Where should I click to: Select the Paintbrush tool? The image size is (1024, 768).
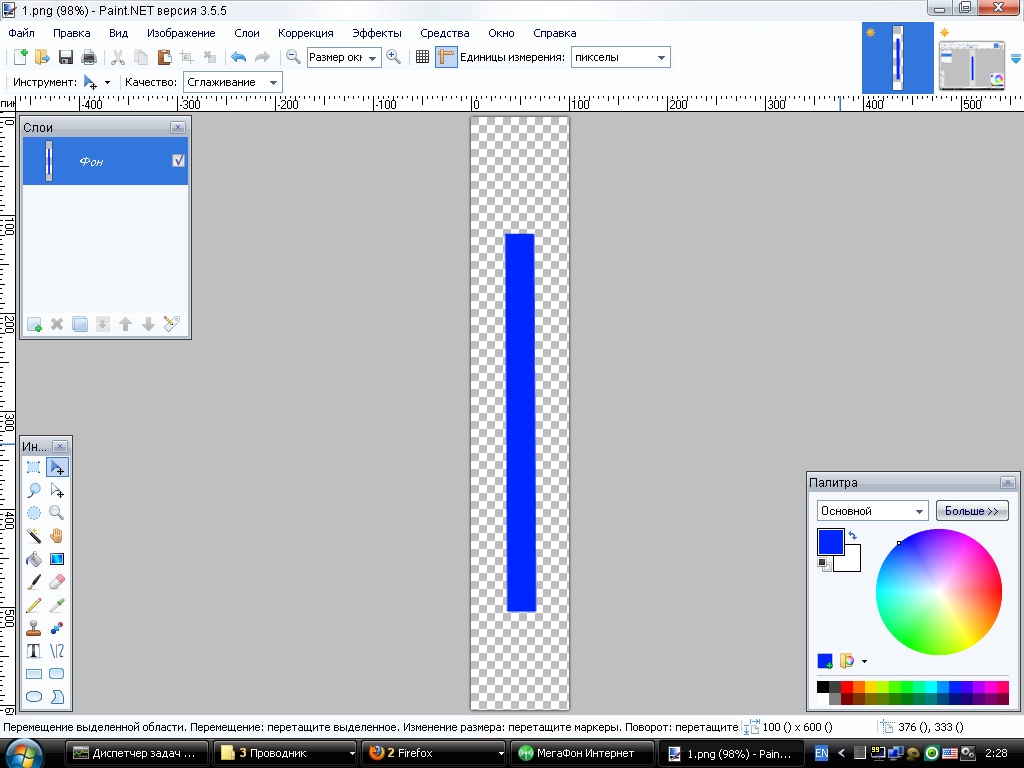[33, 581]
